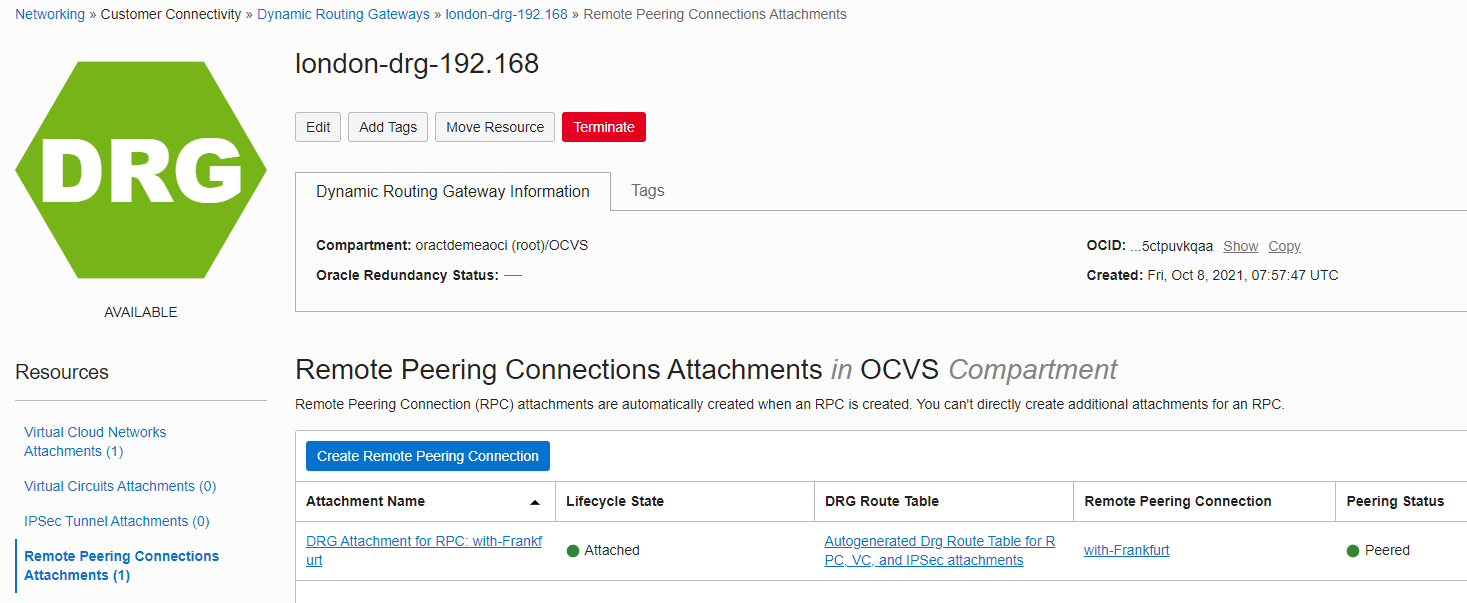Open Virtual Cloud Networks Attachments list

click(95, 442)
